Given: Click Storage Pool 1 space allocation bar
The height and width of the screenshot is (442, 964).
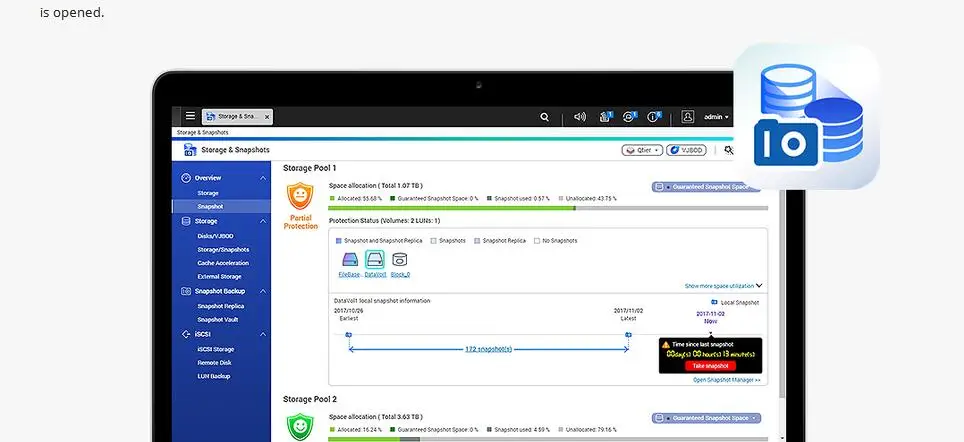Looking at the screenshot, I should 548,208.
